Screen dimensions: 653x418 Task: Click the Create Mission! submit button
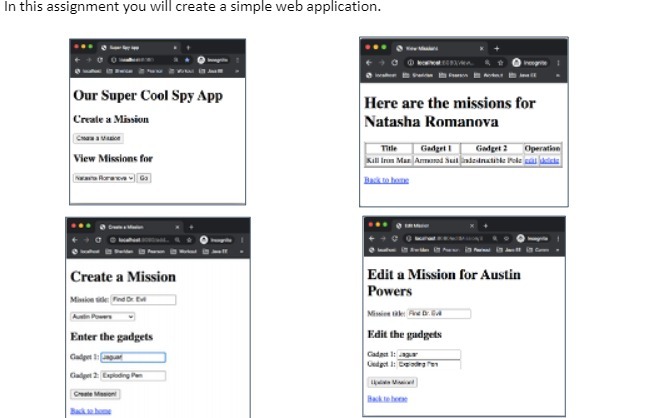pos(95,394)
